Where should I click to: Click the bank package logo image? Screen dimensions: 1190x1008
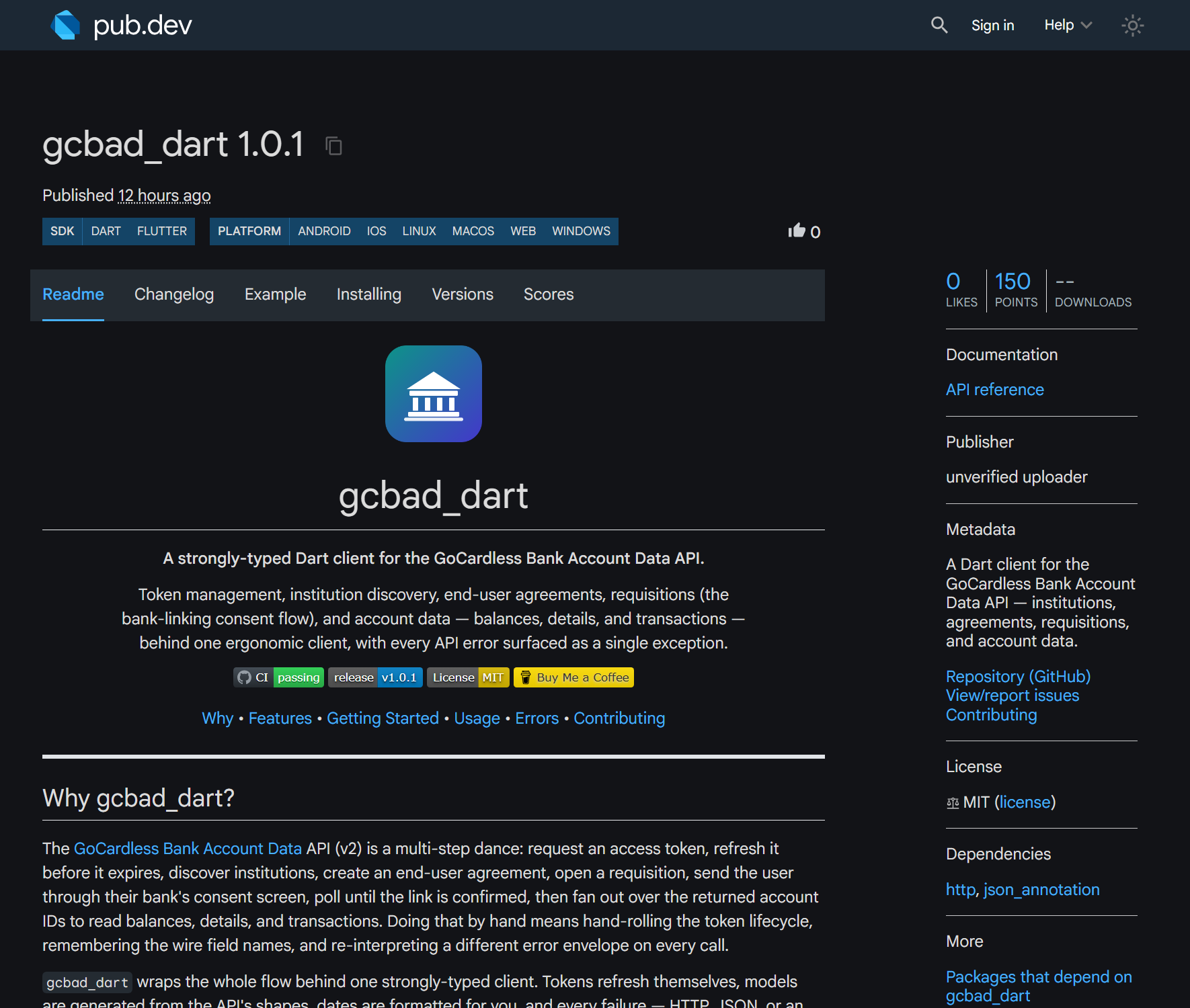pyautogui.click(x=434, y=394)
